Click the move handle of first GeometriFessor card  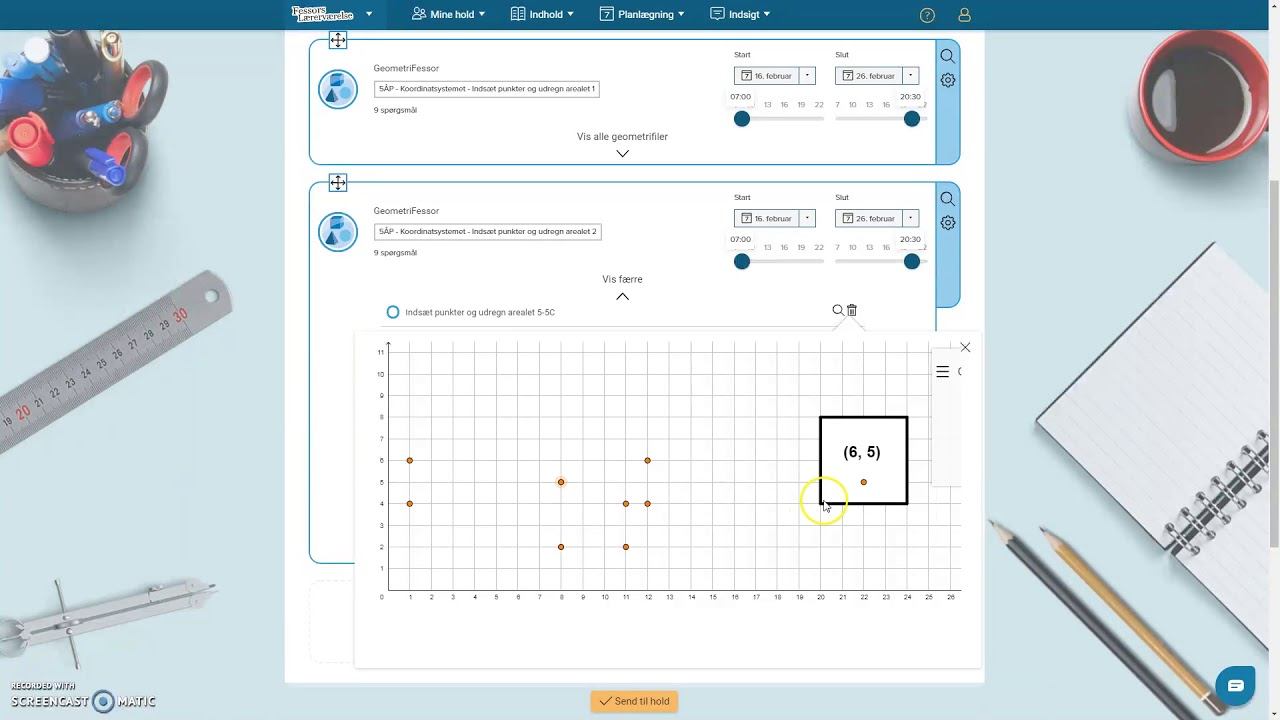pos(338,40)
